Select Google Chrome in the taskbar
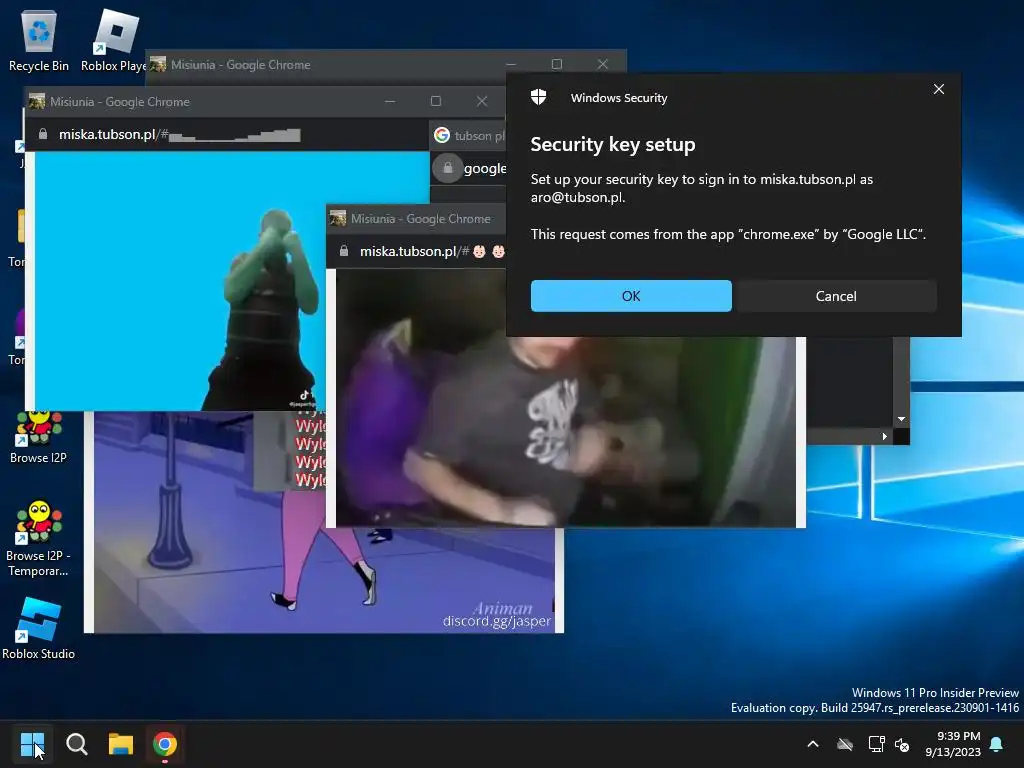The image size is (1024, 768). coord(165,744)
